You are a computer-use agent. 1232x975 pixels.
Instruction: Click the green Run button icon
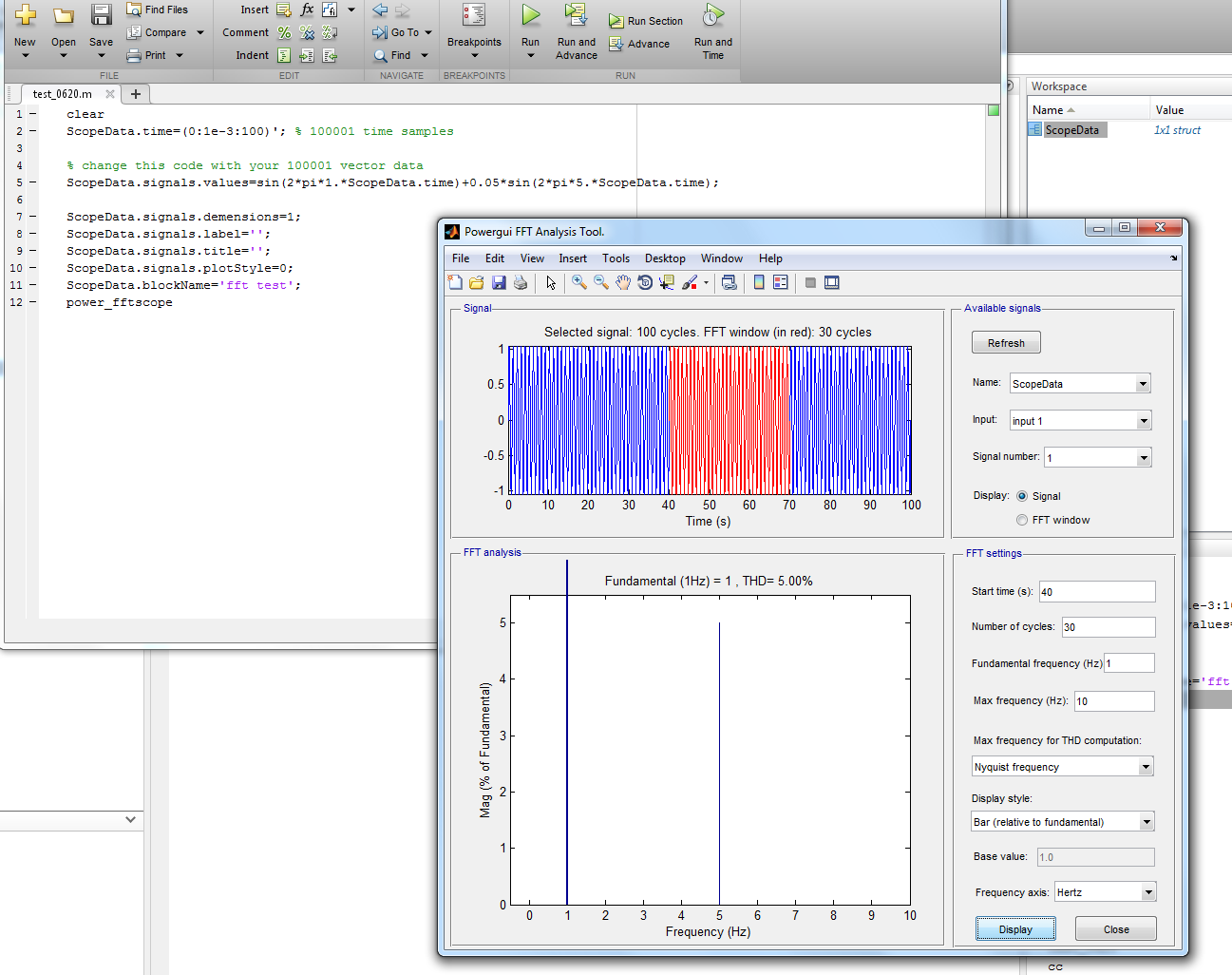pos(530,15)
